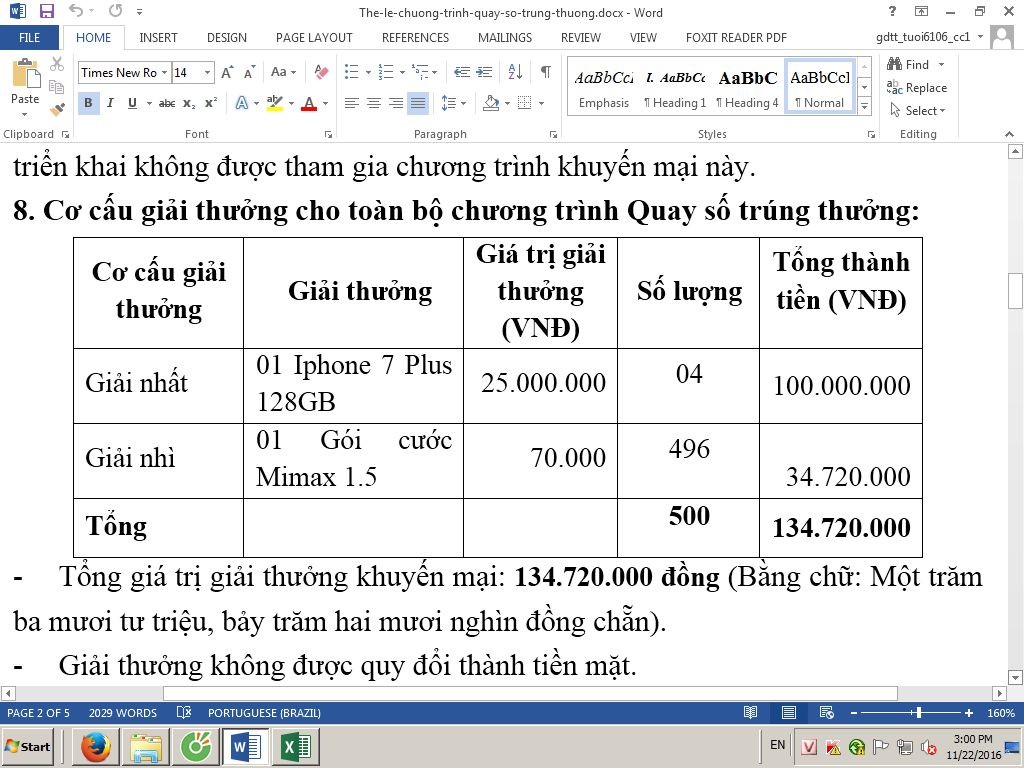Toggle Print Layout view button
This screenshot has height=768, width=1024.
pyautogui.click(x=789, y=712)
